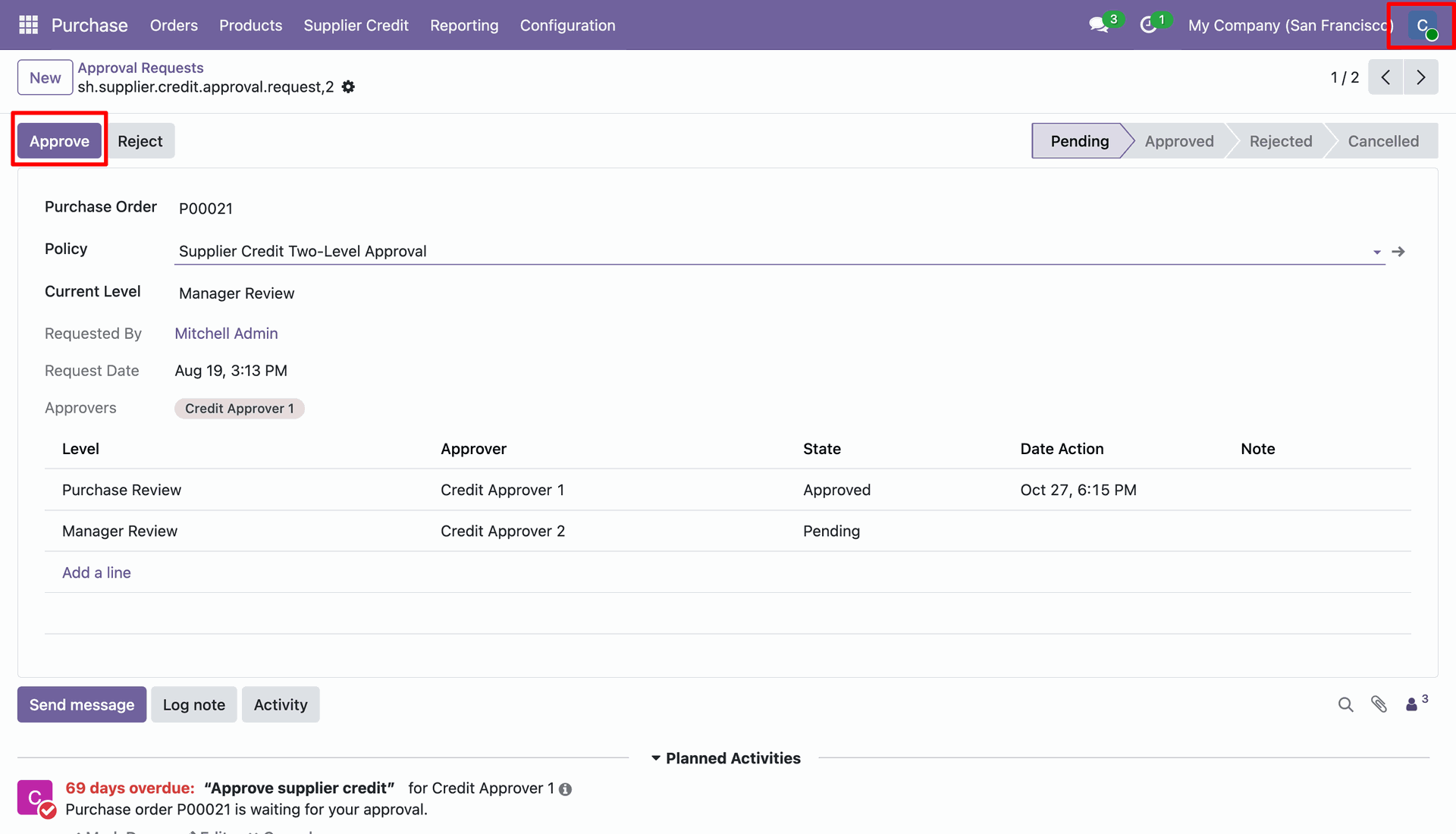
Task: Select the Cancelled status stage
Action: 1383,141
